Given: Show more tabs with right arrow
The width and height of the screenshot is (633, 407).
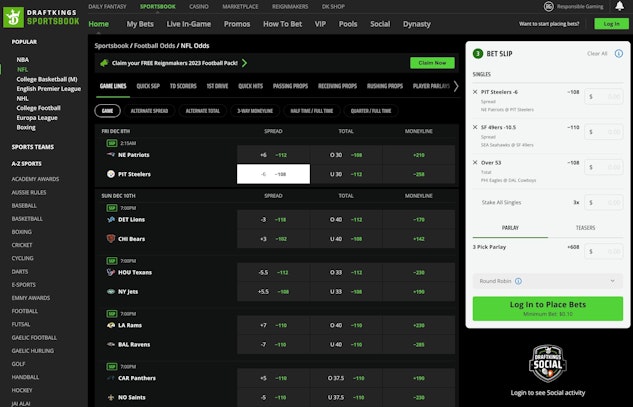Looking at the screenshot, I should tap(456, 86).
